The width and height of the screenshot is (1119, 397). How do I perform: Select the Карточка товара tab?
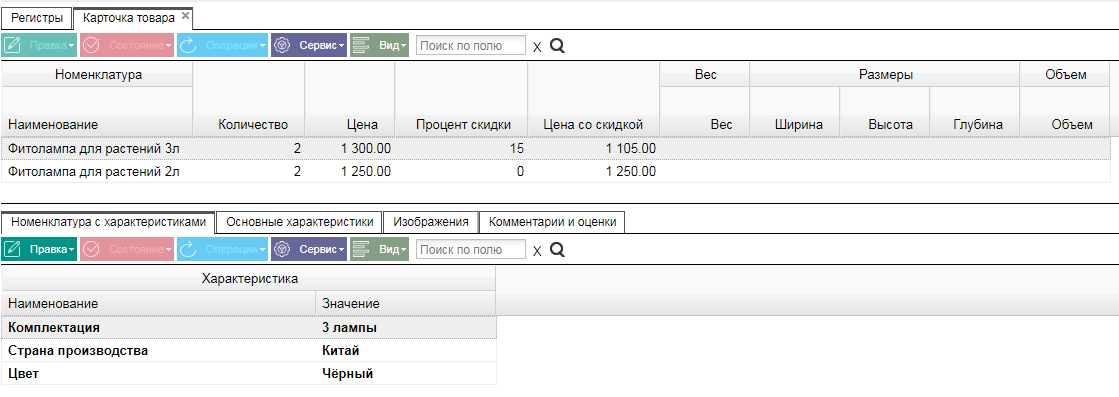click(128, 18)
